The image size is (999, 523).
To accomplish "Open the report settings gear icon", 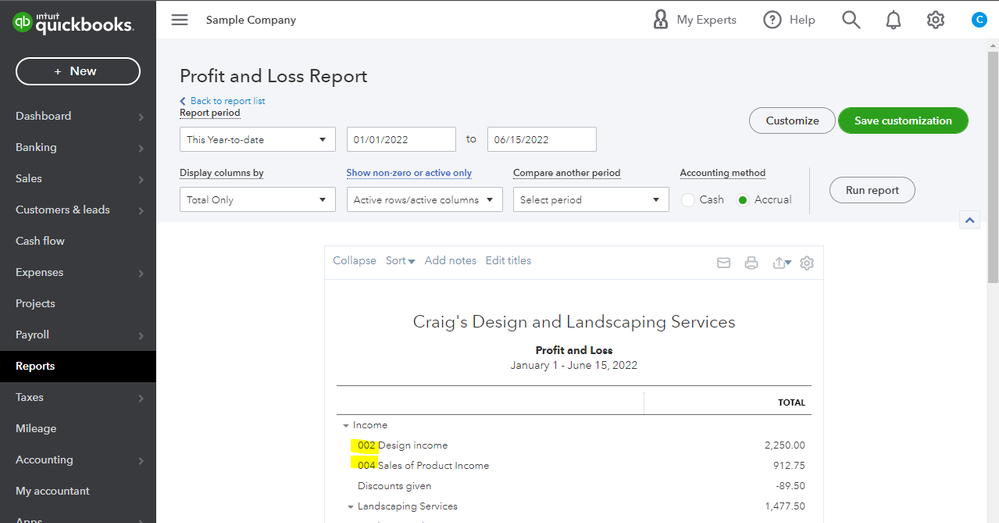I will click(808, 263).
